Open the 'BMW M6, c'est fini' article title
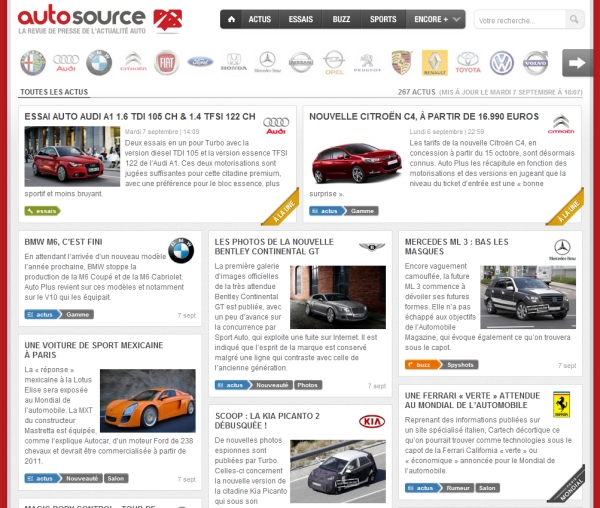 pos(63,242)
